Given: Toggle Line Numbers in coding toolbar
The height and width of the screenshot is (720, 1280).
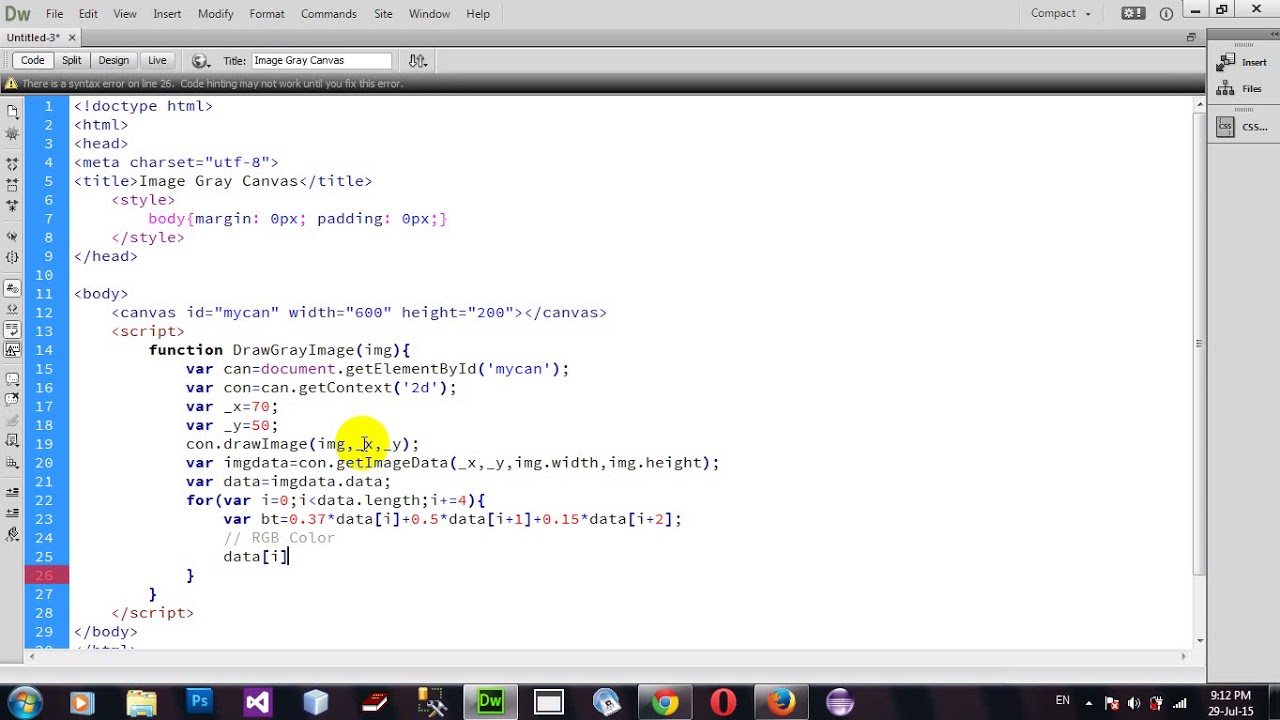Looking at the screenshot, I should coord(12,288).
